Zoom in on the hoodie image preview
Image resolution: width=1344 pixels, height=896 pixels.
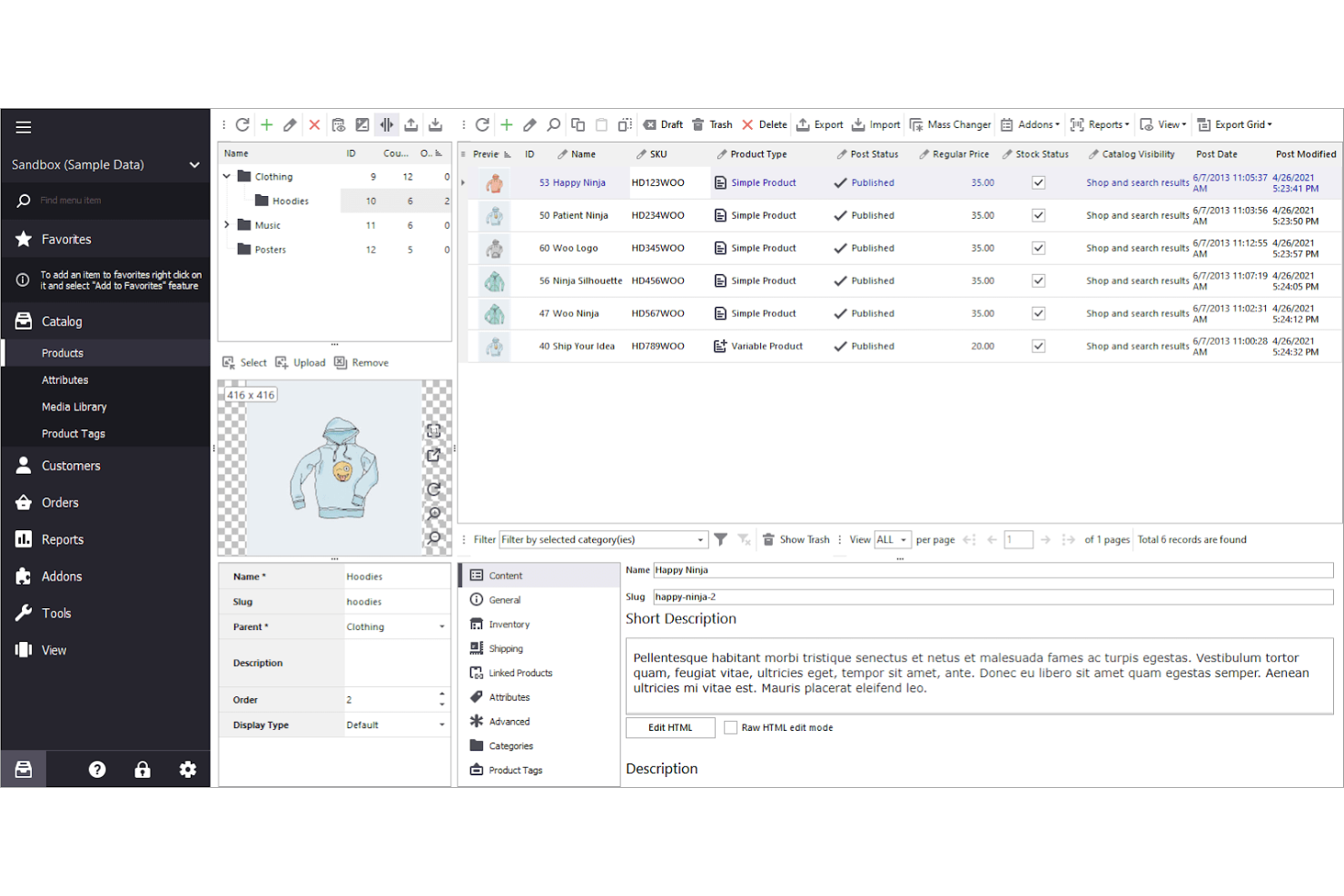[434, 514]
